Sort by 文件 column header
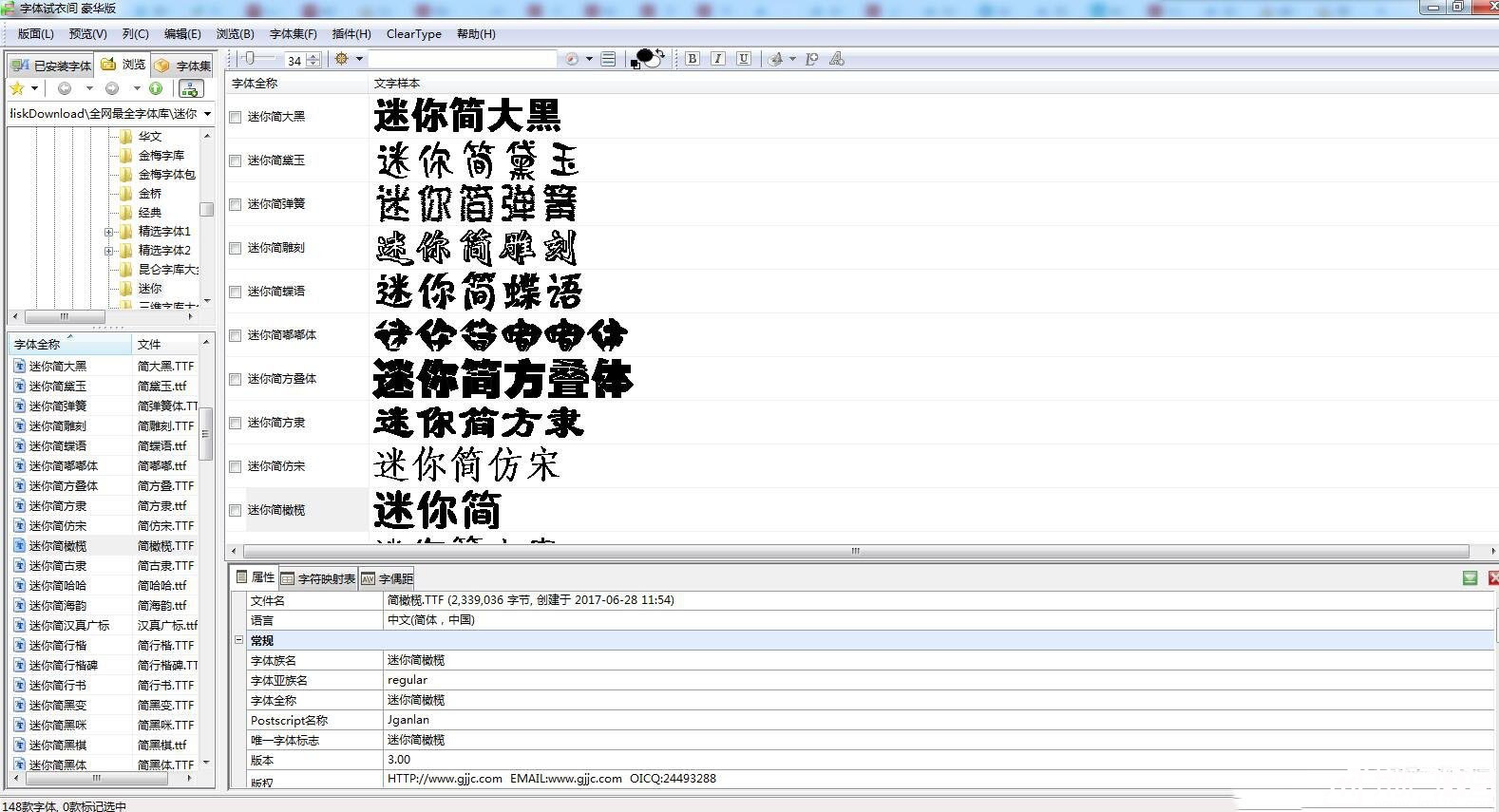The height and width of the screenshot is (812, 1499). pyautogui.click(x=165, y=344)
